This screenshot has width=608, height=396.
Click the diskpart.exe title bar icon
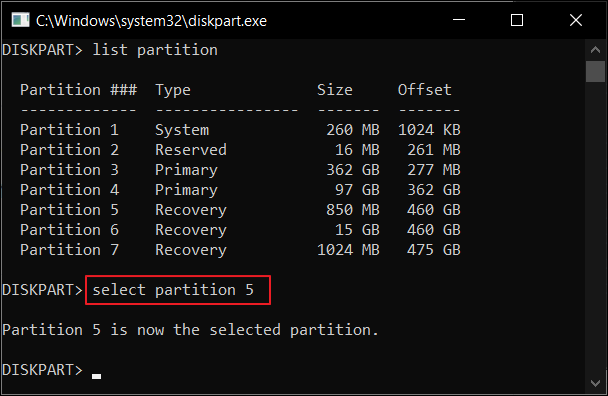tap(20, 20)
